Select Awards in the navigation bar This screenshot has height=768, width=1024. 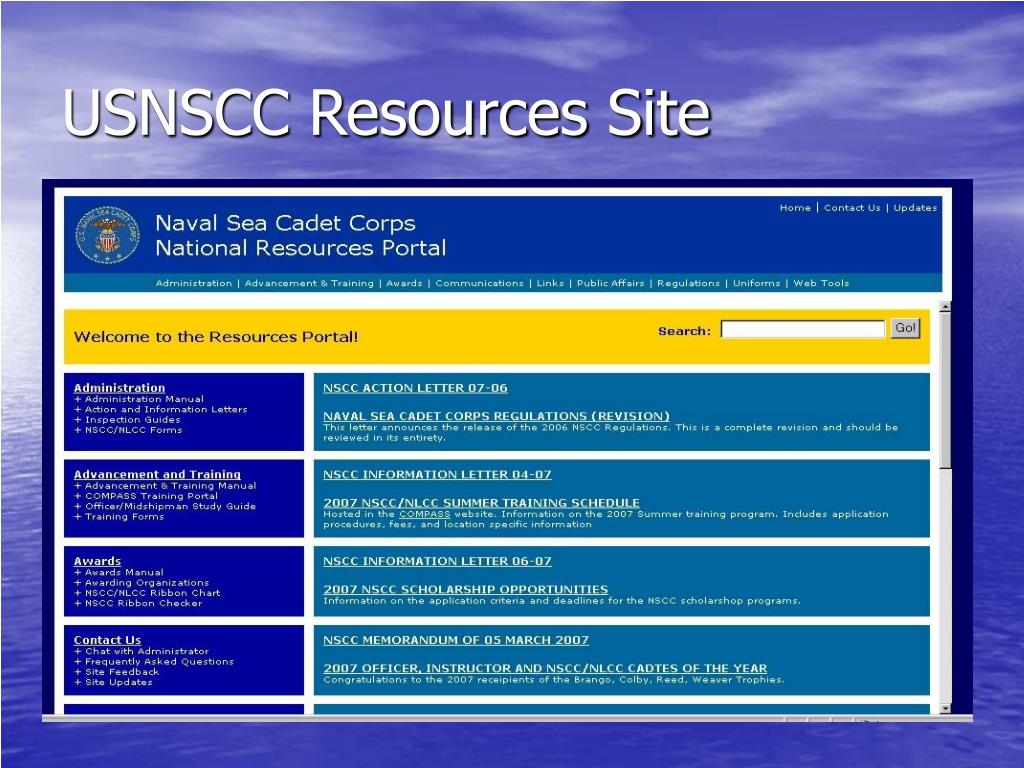point(404,283)
